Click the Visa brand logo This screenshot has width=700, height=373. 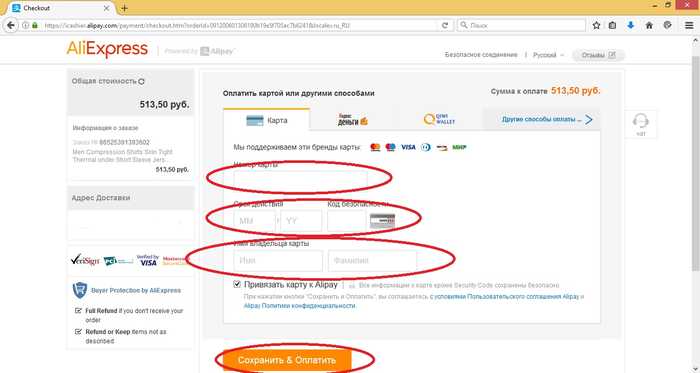click(408, 147)
